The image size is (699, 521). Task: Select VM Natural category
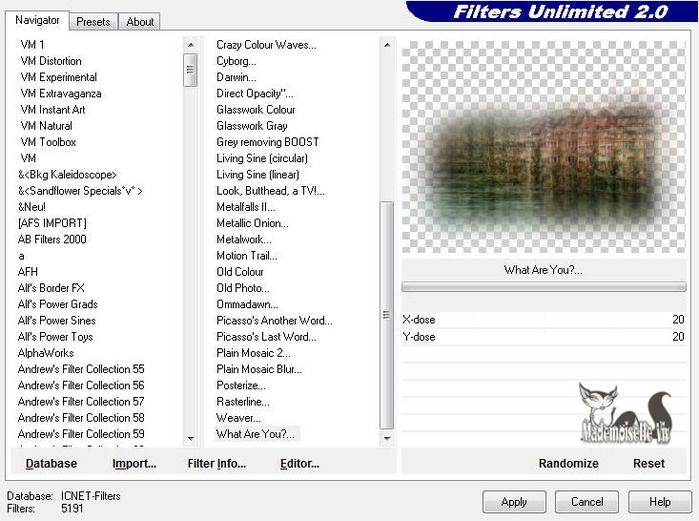(x=46, y=126)
